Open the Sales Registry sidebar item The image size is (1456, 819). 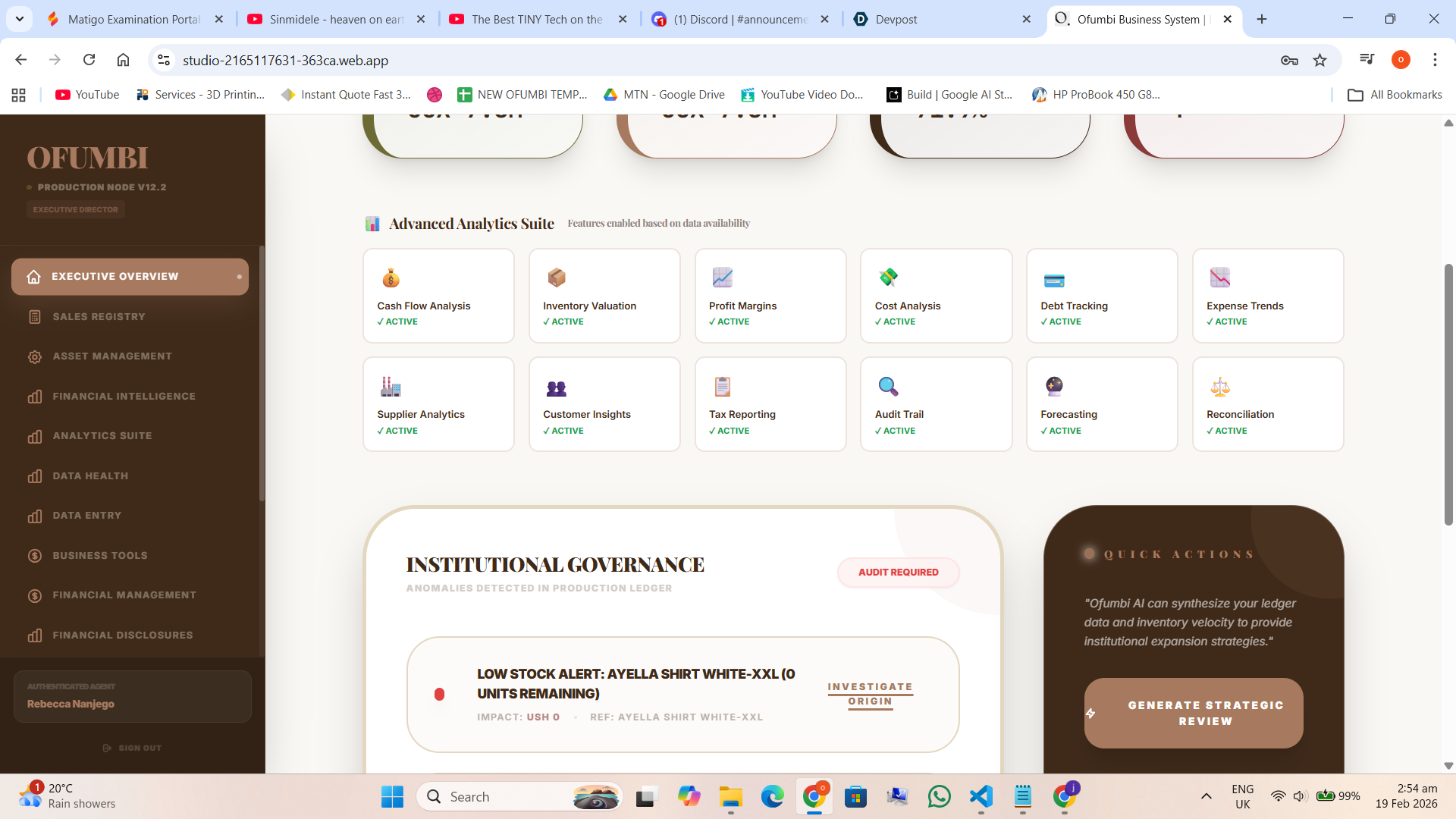click(99, 316)
